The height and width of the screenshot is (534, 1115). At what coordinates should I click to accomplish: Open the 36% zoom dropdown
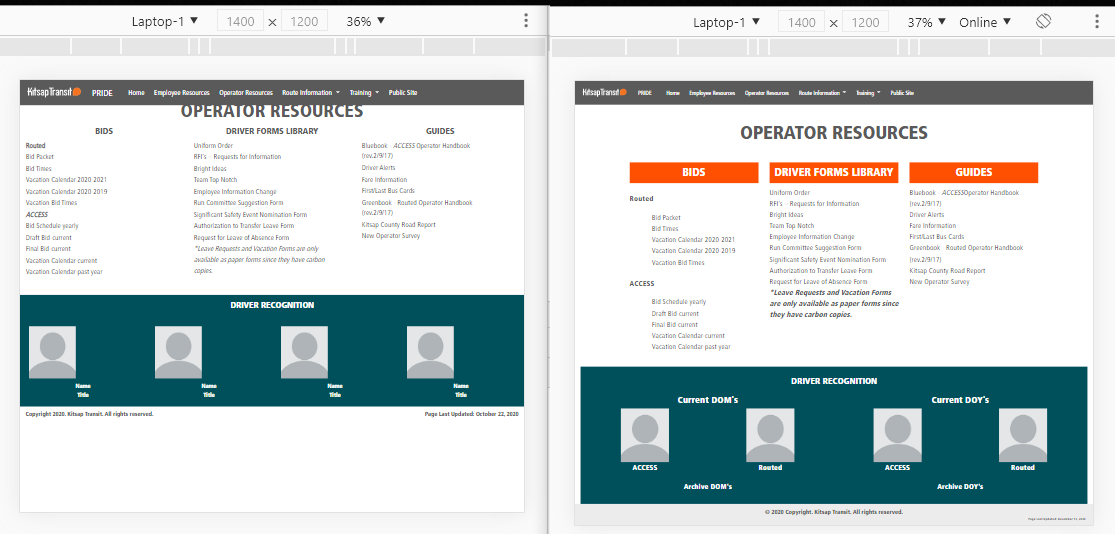coord(365,21)
